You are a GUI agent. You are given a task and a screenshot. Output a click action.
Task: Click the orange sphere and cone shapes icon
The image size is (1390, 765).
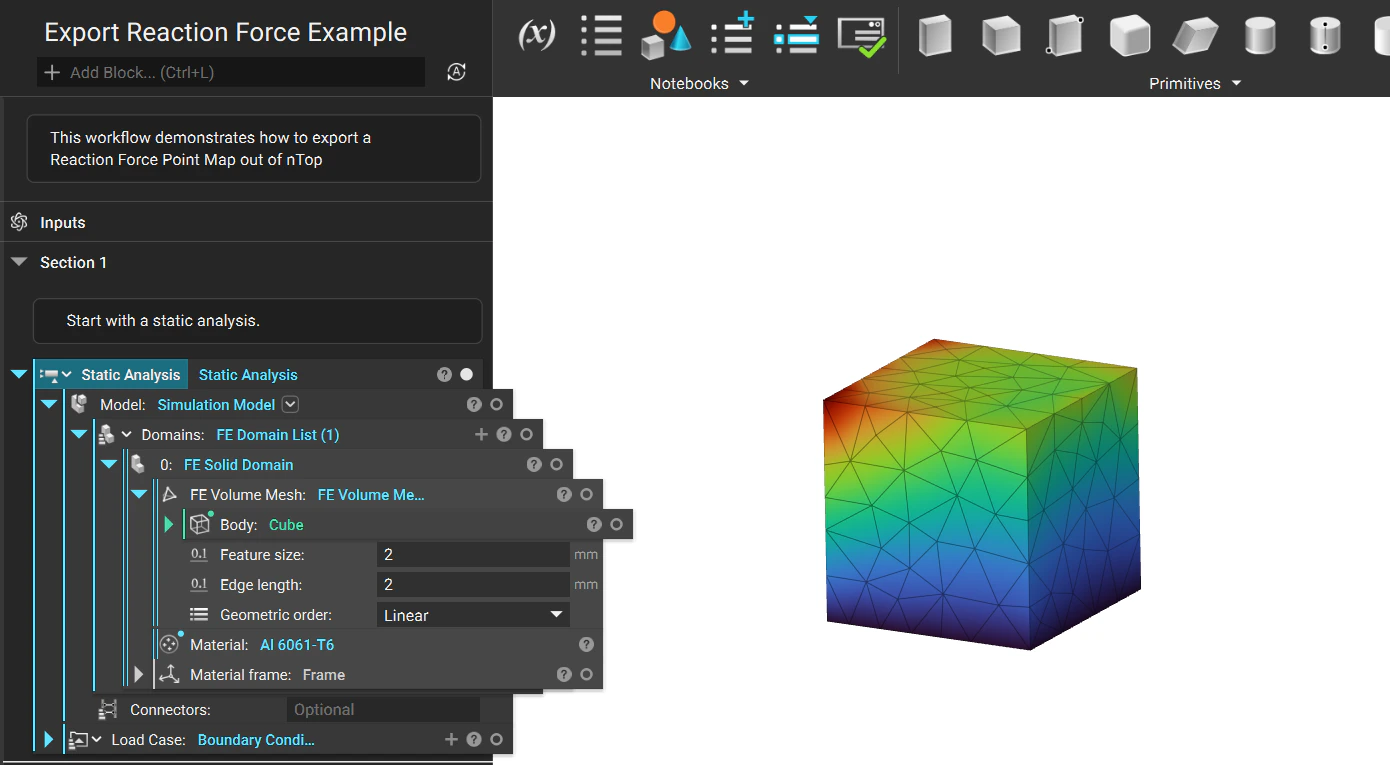click(667, 35)
